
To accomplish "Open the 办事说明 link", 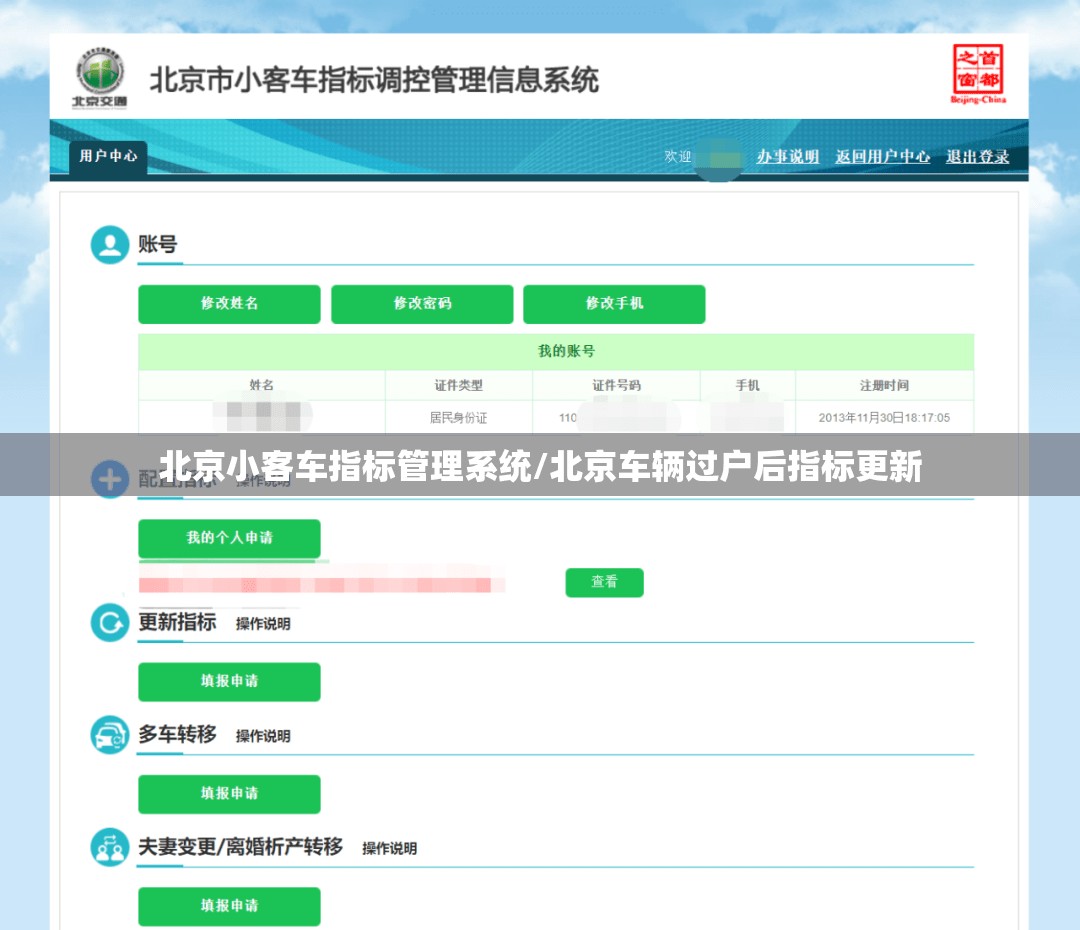I will click(788, 156).
